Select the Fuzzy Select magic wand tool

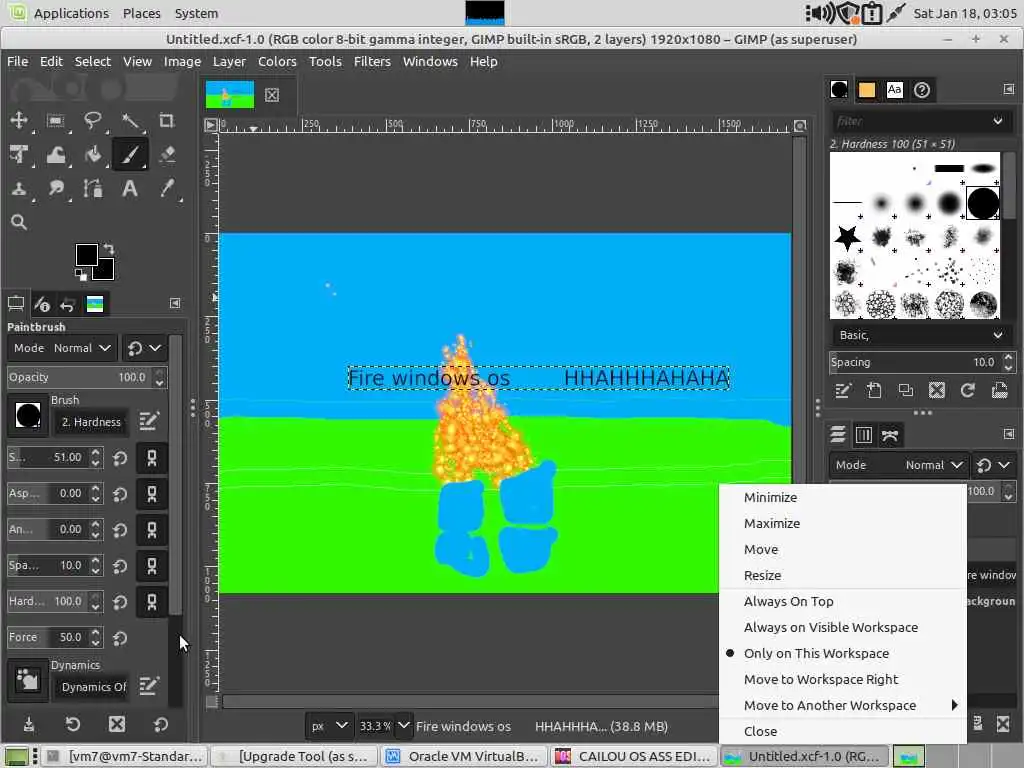tap(130, 120)
